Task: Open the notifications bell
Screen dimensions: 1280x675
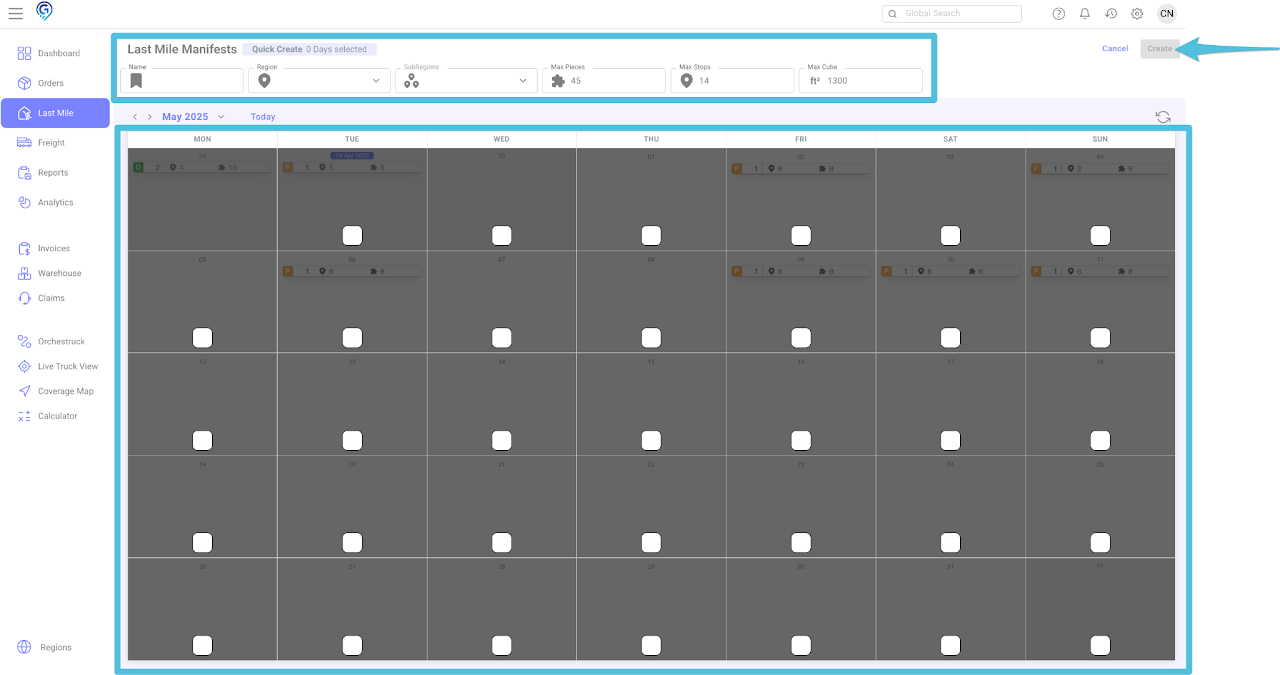Action: coord(1085,14)
